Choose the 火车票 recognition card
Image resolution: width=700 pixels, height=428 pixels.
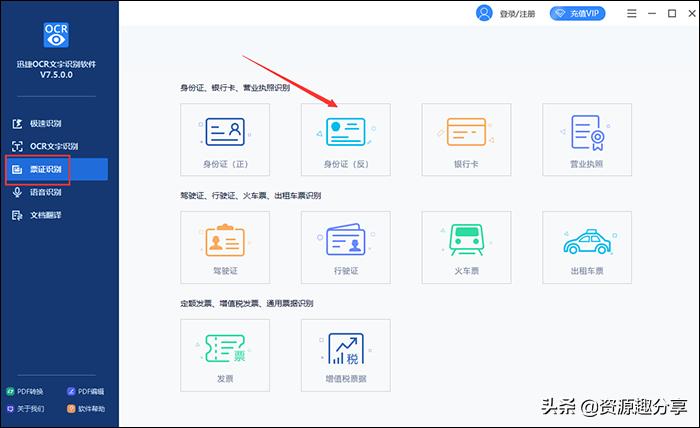click(466, 247)
